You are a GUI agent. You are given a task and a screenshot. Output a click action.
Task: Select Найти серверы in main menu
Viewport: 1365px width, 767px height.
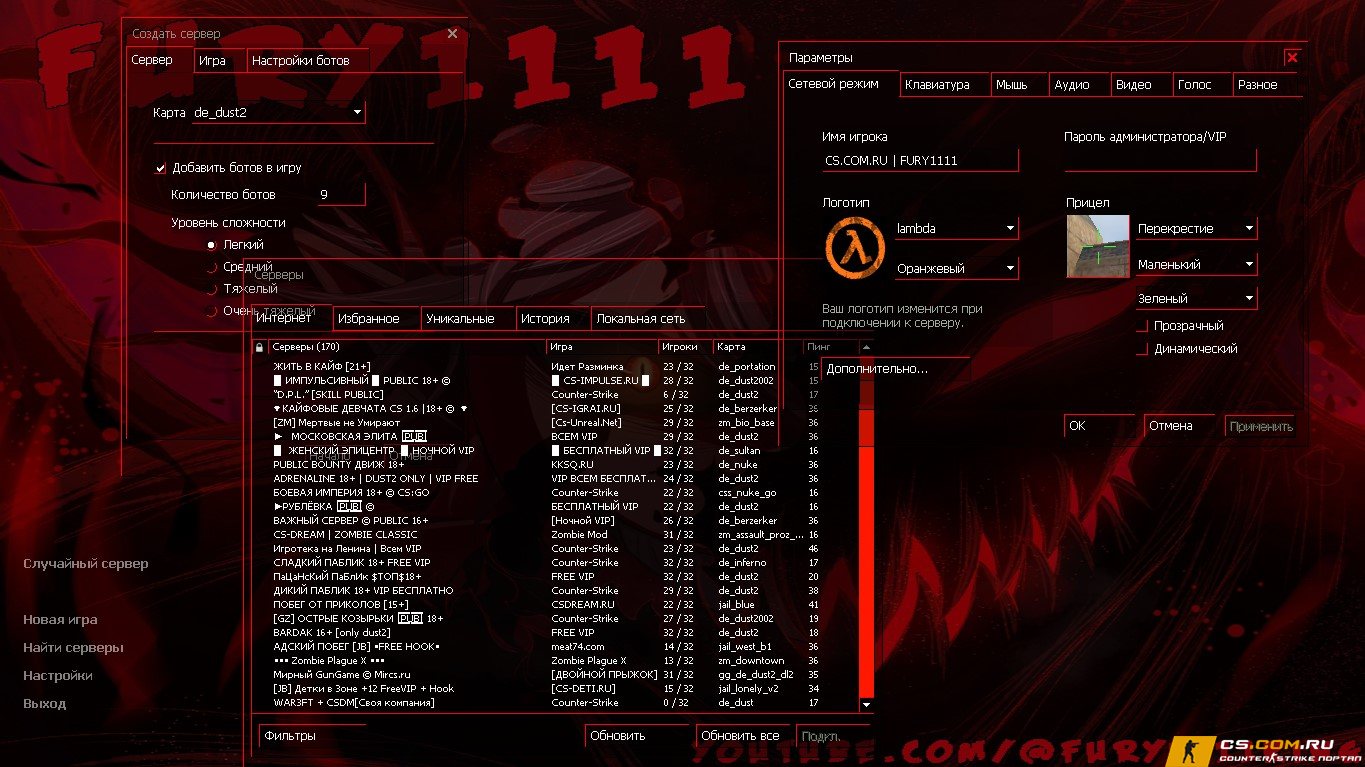(73, 648)
